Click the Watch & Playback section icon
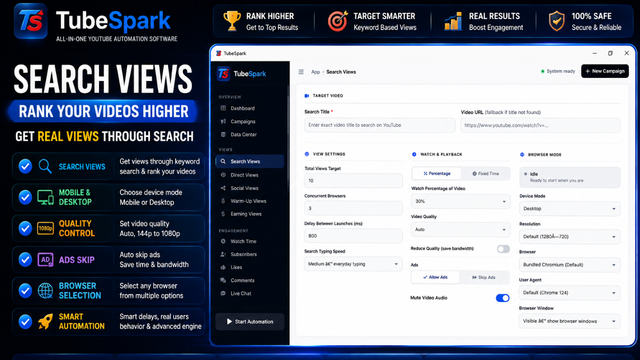640x360 pixels. tap(414, 154)
